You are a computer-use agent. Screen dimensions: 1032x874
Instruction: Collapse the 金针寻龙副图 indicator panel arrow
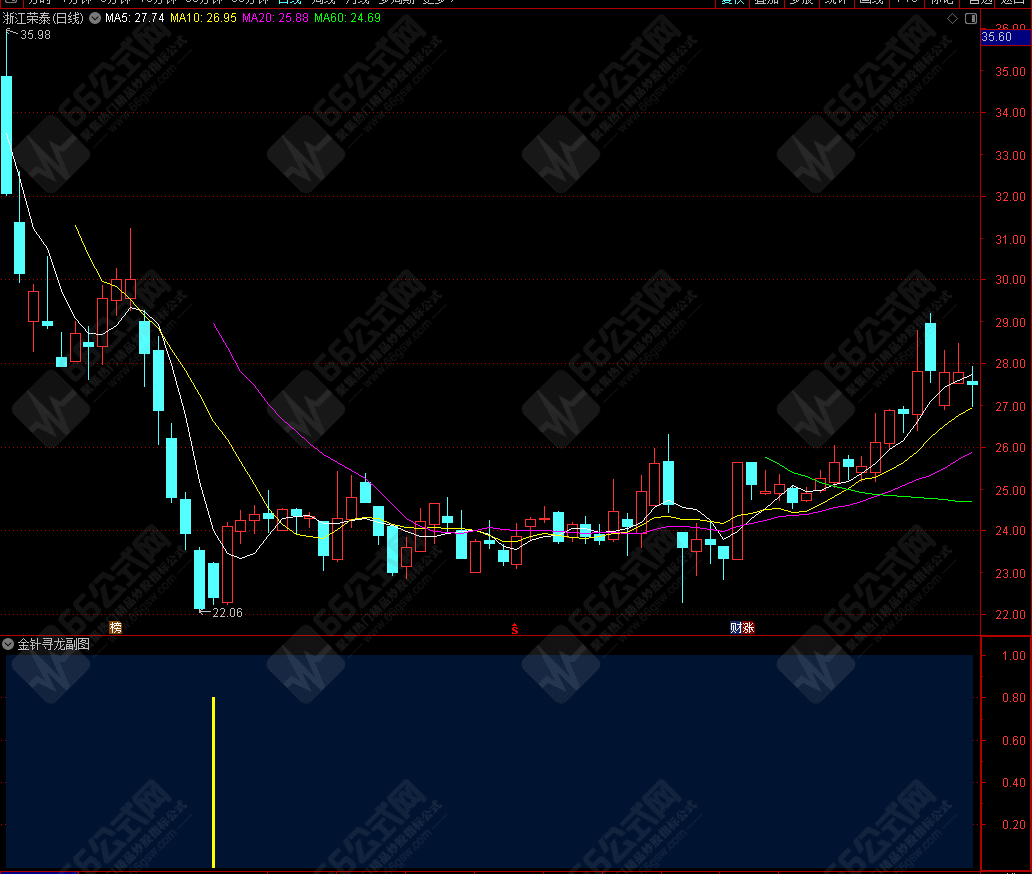tap(8, 645)
